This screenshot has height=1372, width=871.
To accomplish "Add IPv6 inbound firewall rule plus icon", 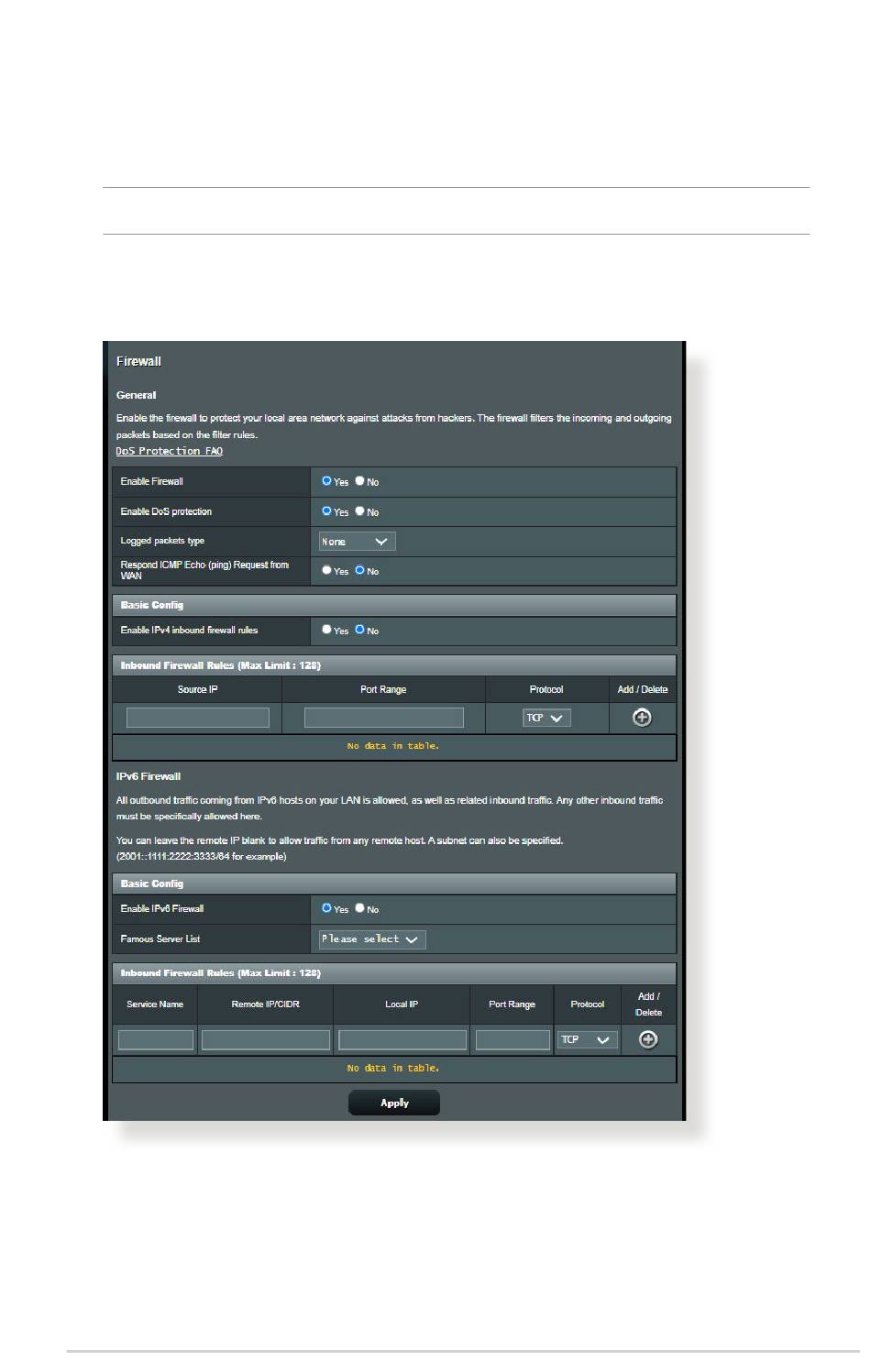I will click(x=648, y=1039).
